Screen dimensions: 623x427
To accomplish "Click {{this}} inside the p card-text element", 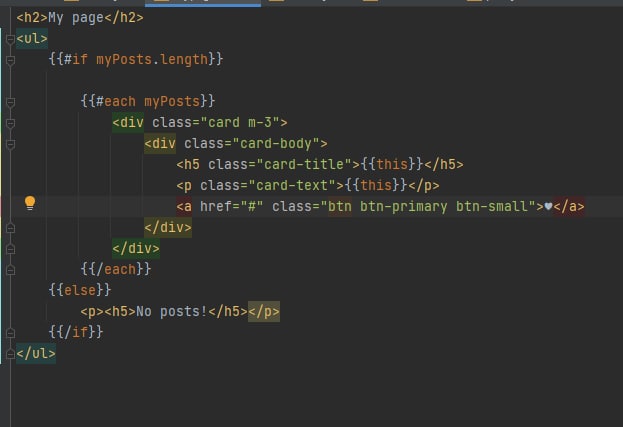I will (x=376, y=185).
